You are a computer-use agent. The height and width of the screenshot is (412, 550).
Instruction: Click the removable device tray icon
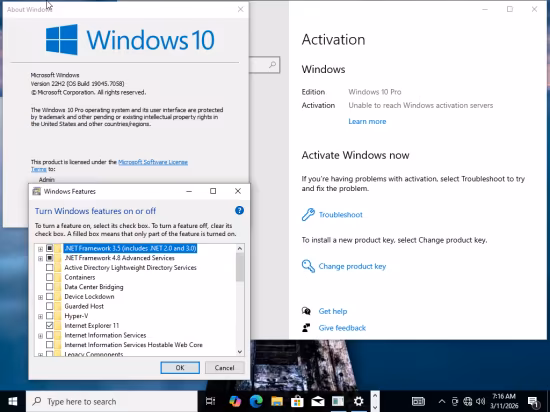[455, 401]
